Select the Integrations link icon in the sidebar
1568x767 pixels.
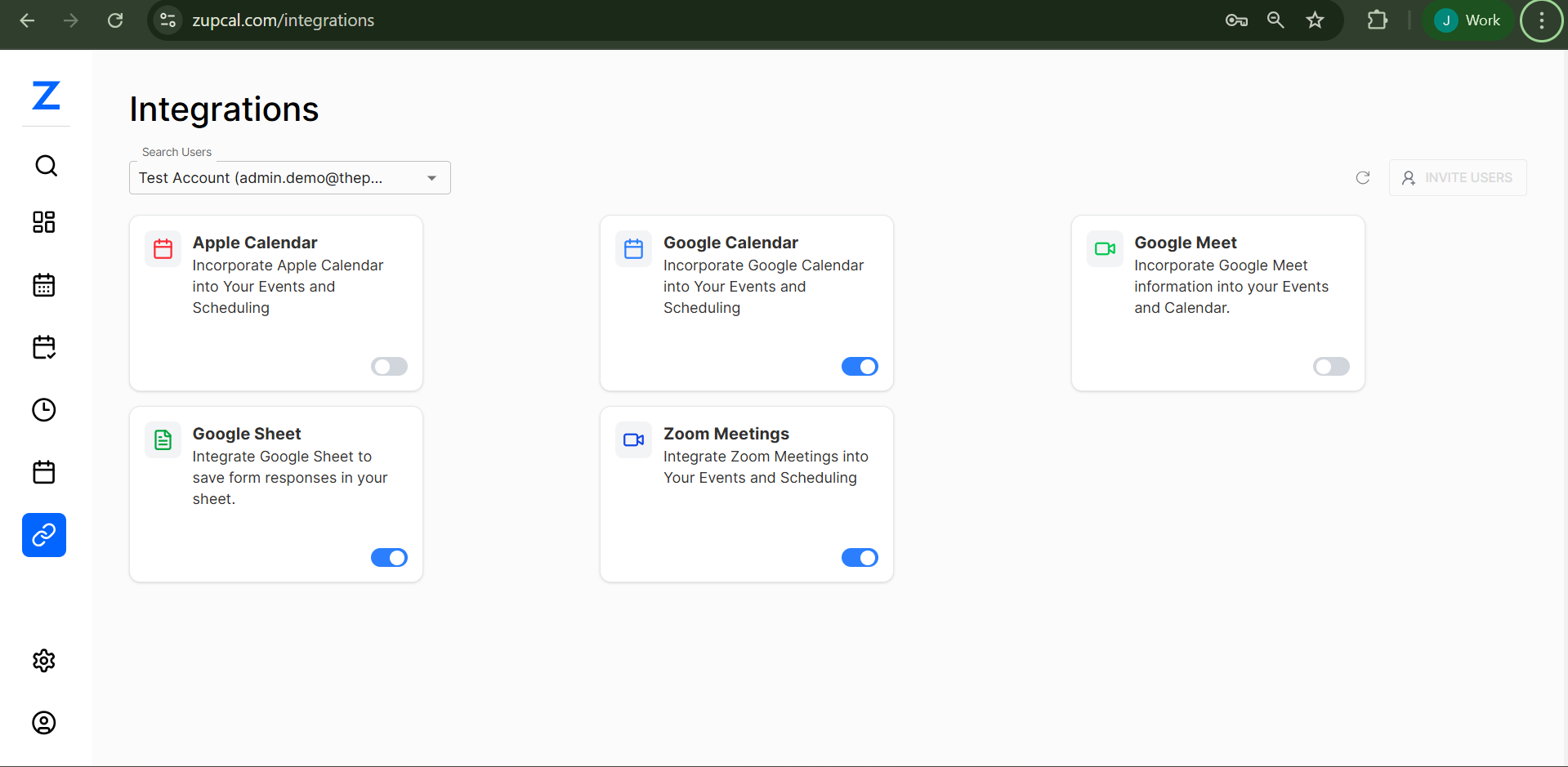[43, 535]
